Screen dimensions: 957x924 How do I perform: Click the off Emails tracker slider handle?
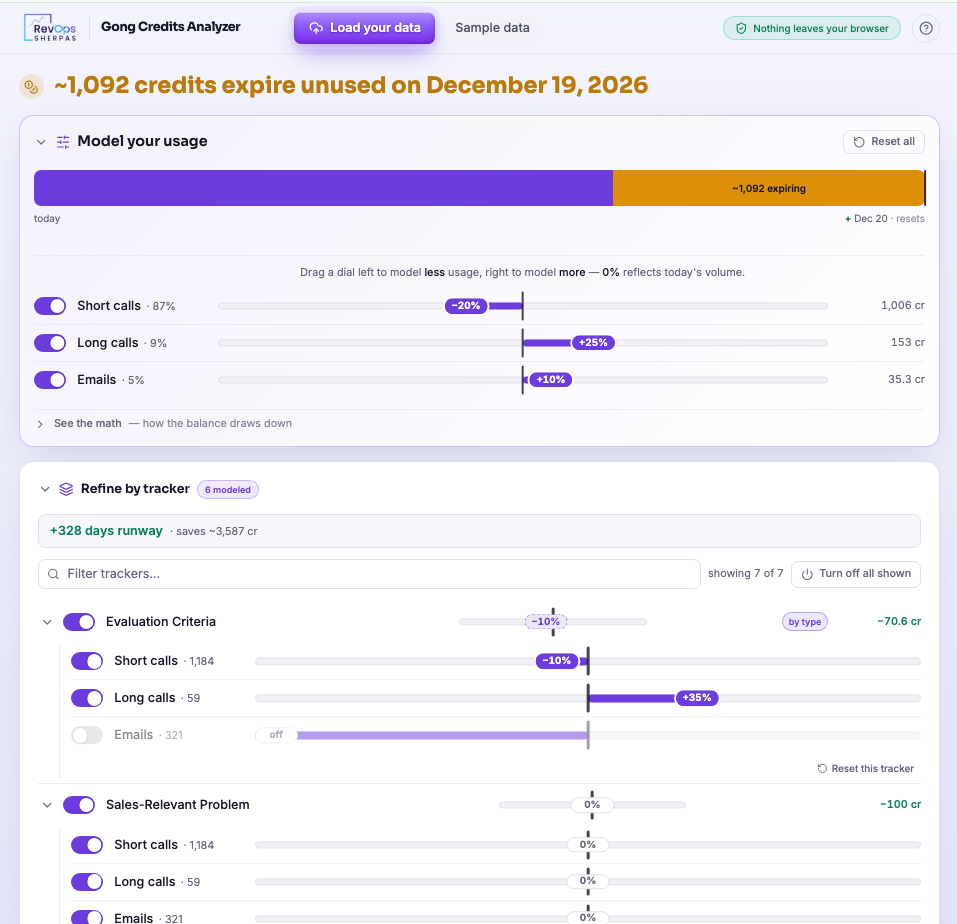point(276,735)
